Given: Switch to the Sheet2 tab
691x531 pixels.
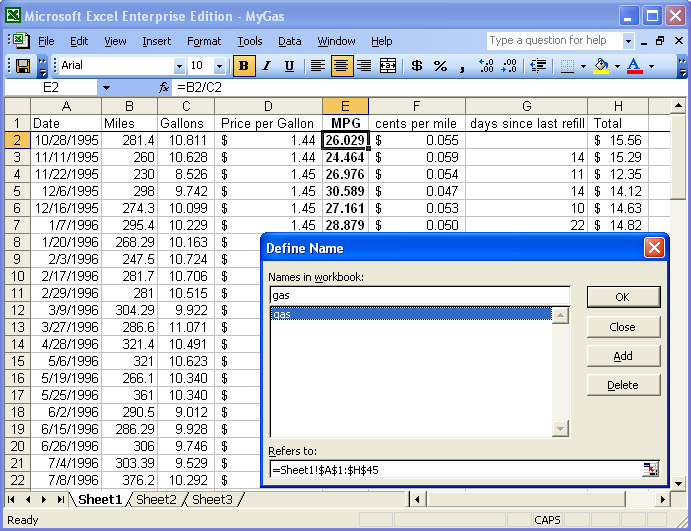Looking at the screenshot, I should coord(156,499).
